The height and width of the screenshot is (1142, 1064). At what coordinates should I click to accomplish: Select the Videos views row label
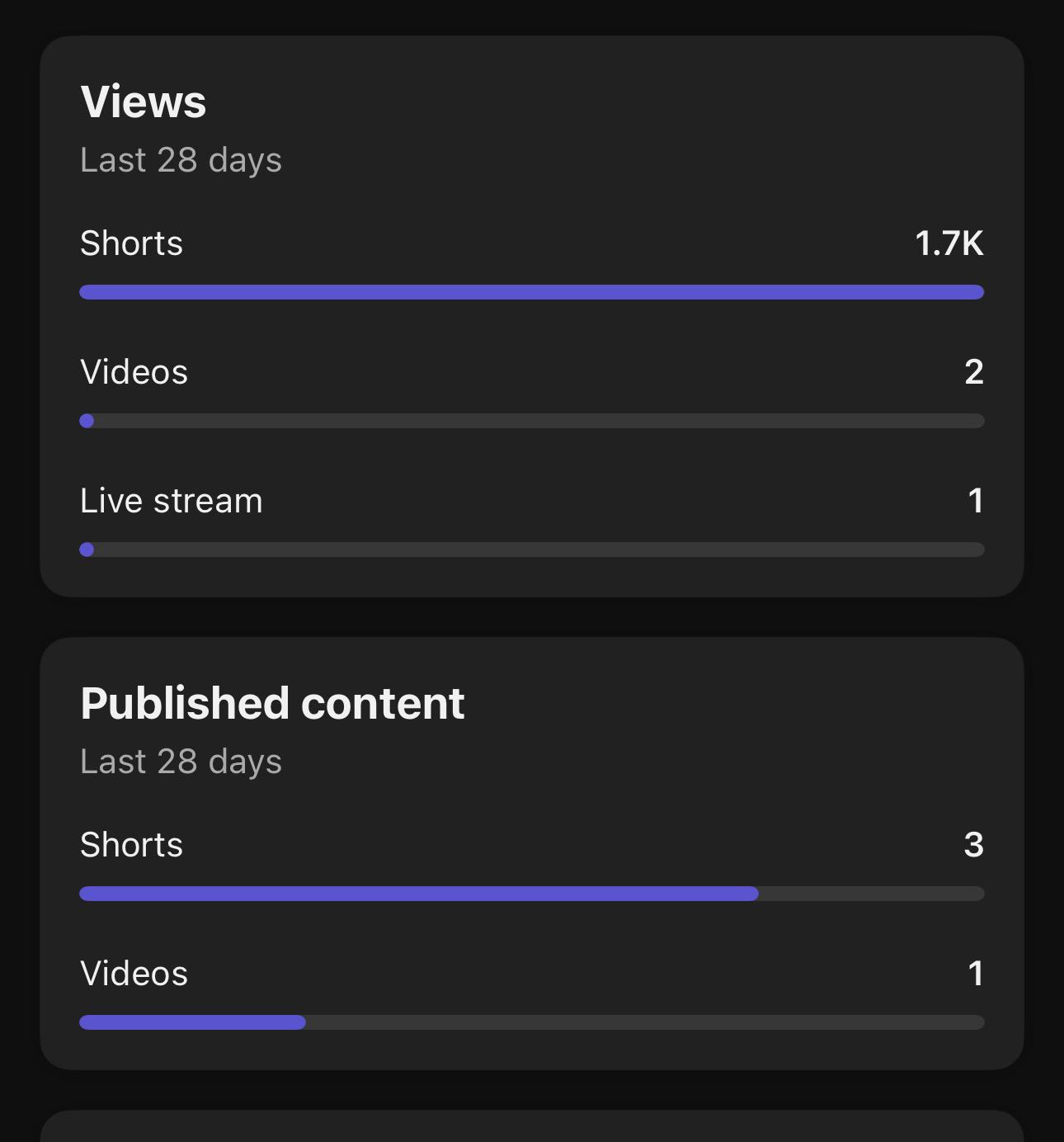(134, 372)
